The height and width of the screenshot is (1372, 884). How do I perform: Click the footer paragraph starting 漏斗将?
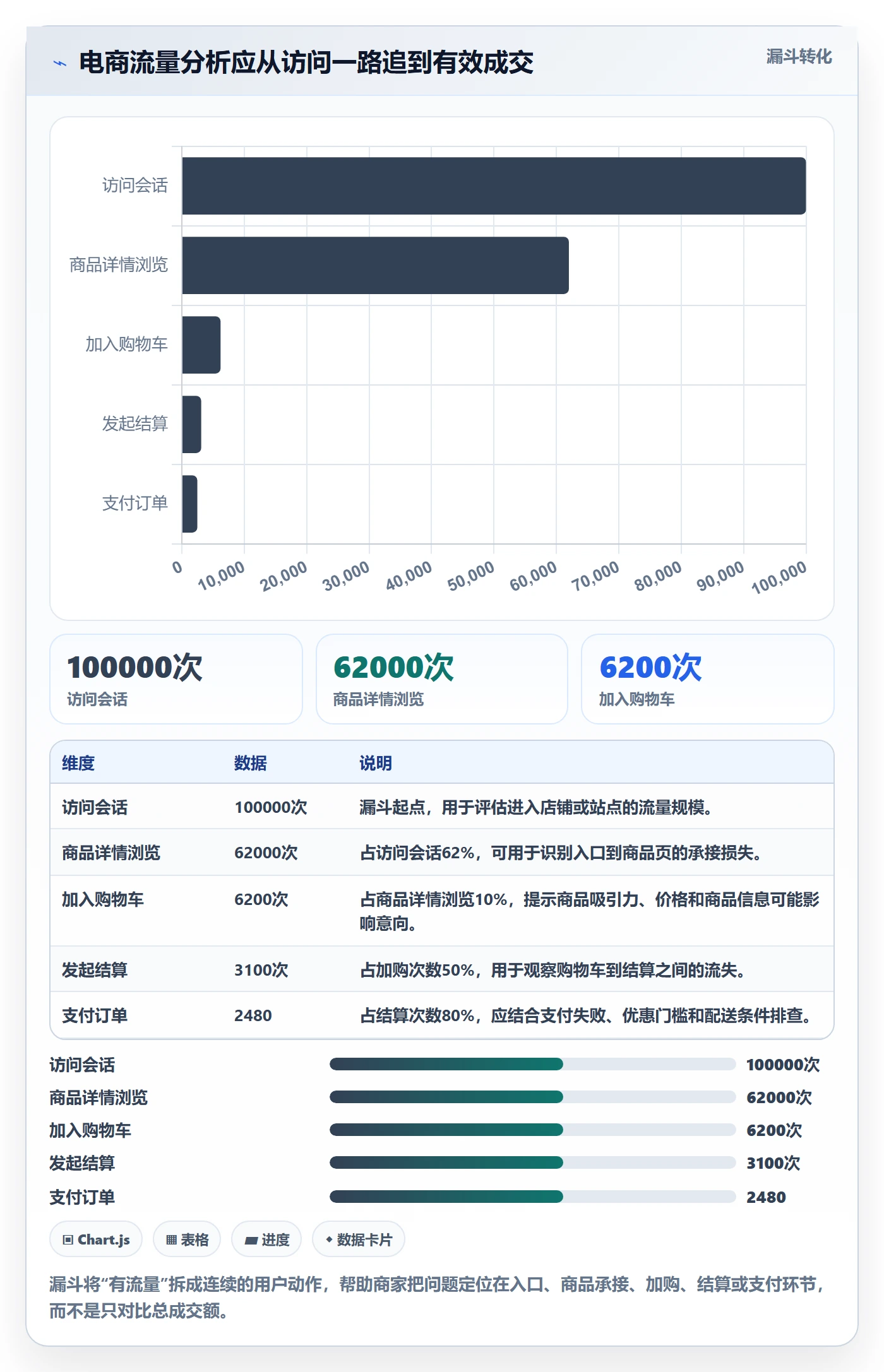438,1298
